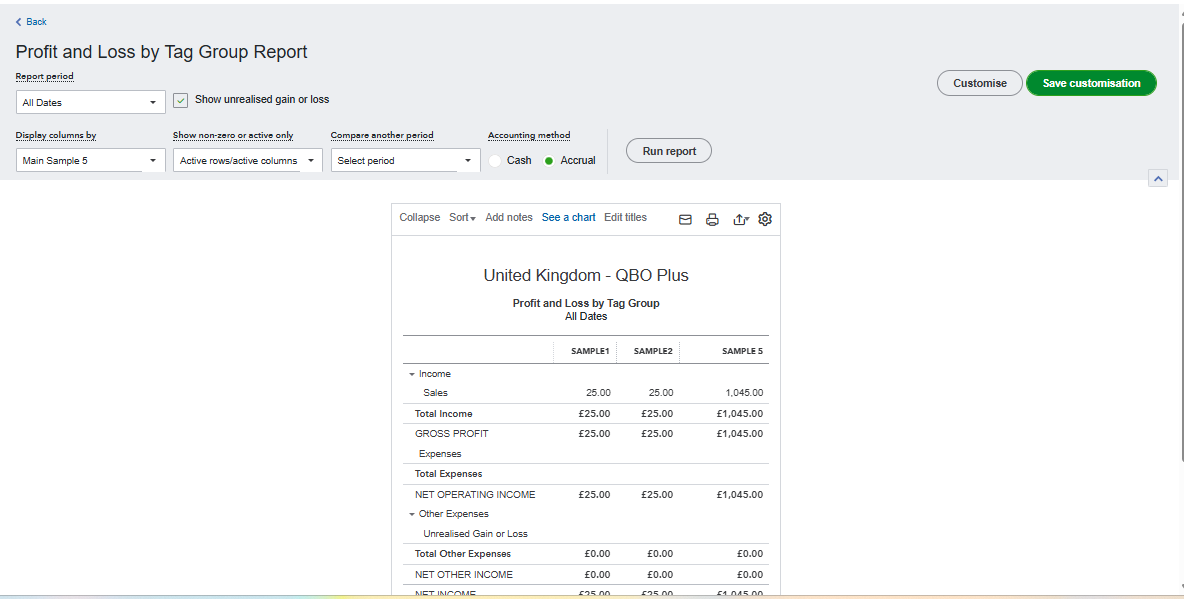
Task: Collapse the Other Expenses section
Action: [x=412, y=514]
